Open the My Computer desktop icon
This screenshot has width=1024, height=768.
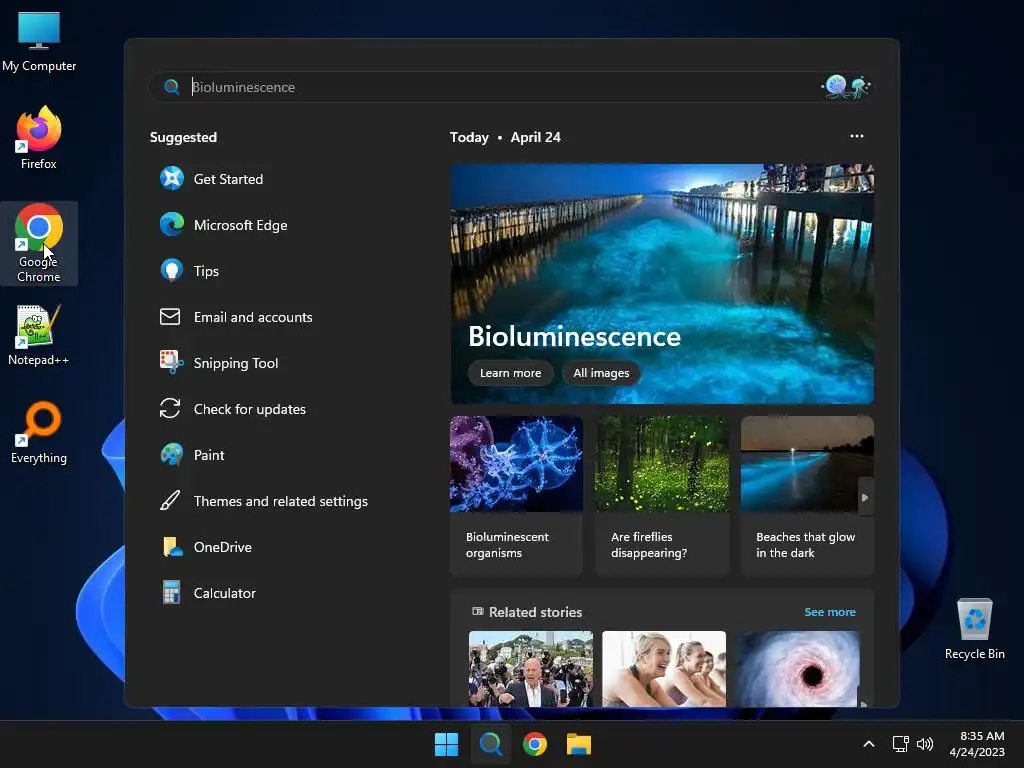(39, 41)
